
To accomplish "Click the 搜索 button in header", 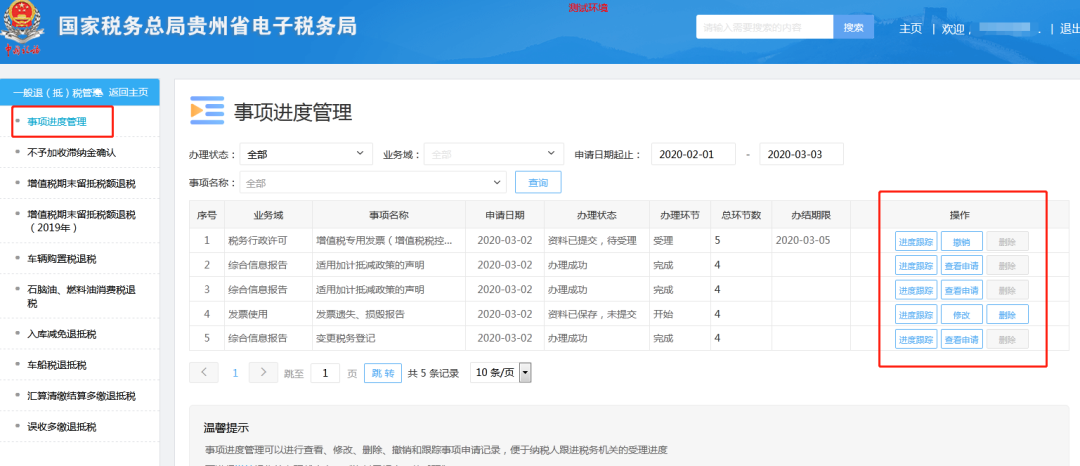I will pyautogui.click(x=853, y=28).
